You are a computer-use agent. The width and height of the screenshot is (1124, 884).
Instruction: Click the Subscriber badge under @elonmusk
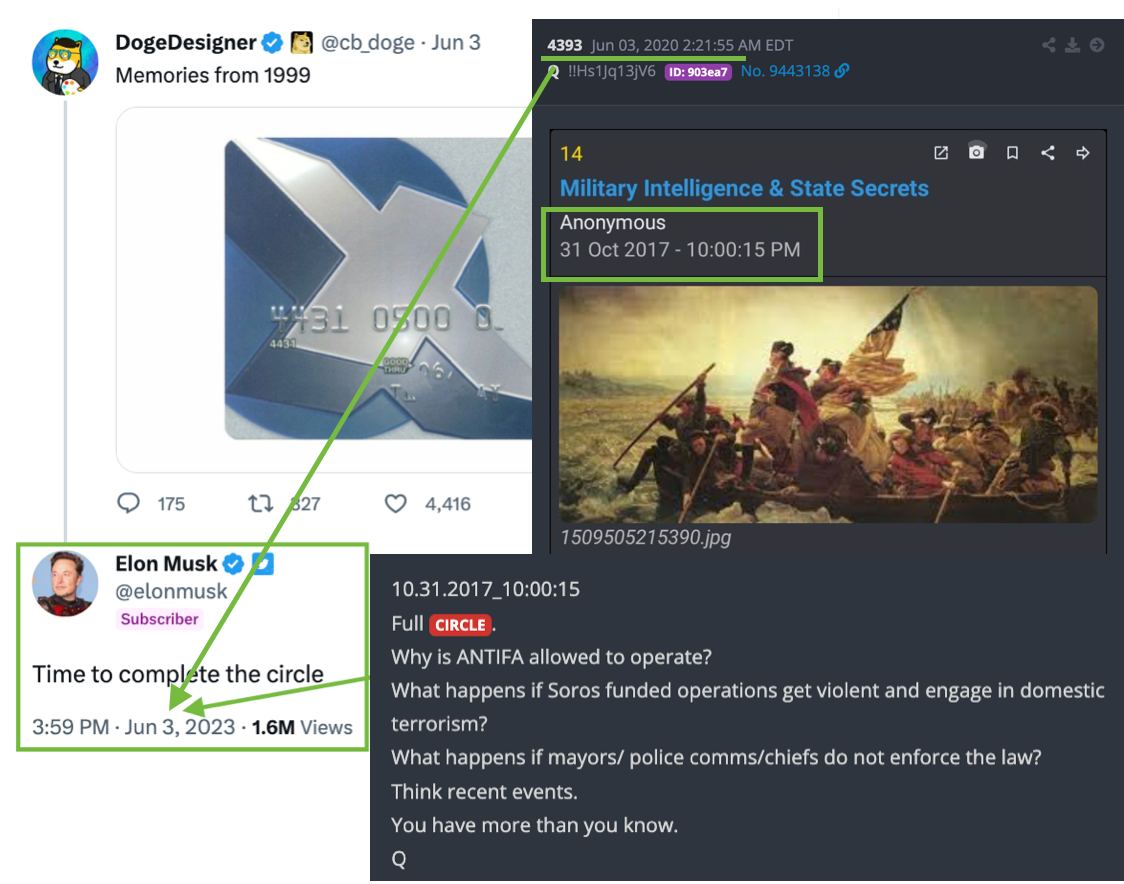(x=159, y=619)
